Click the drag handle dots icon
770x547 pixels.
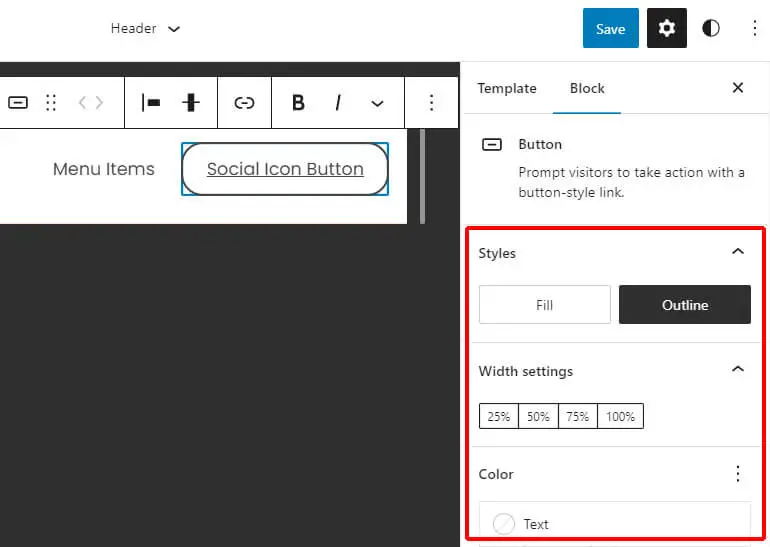point(51,103)
